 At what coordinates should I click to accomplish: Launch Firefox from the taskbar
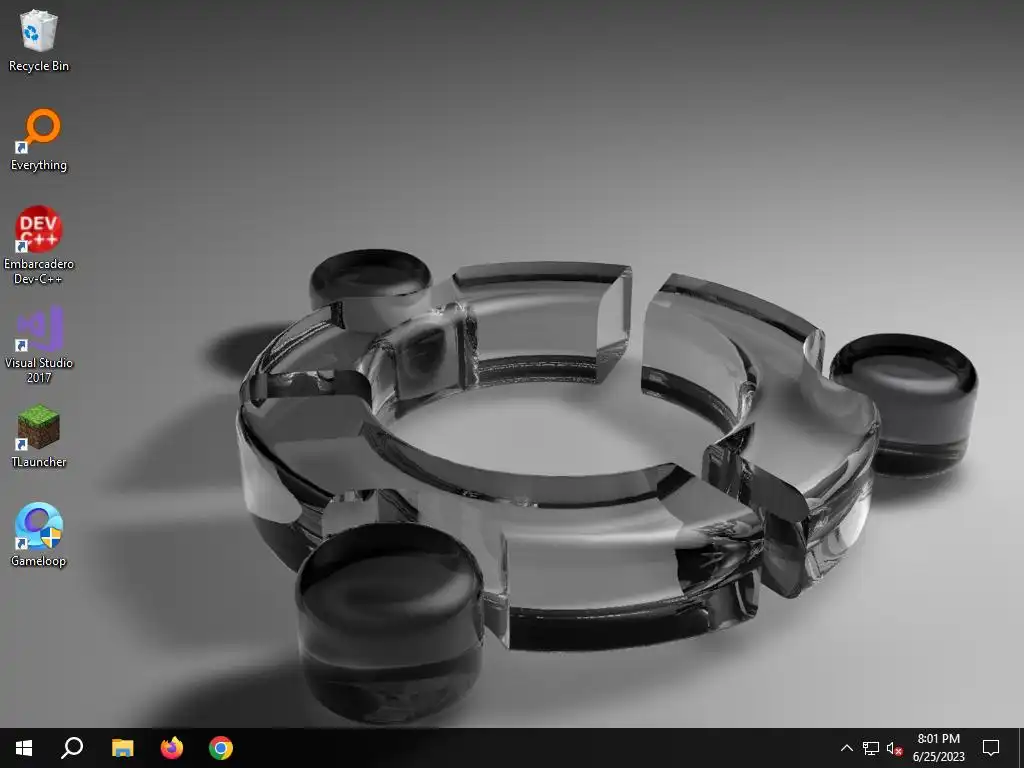172,748
